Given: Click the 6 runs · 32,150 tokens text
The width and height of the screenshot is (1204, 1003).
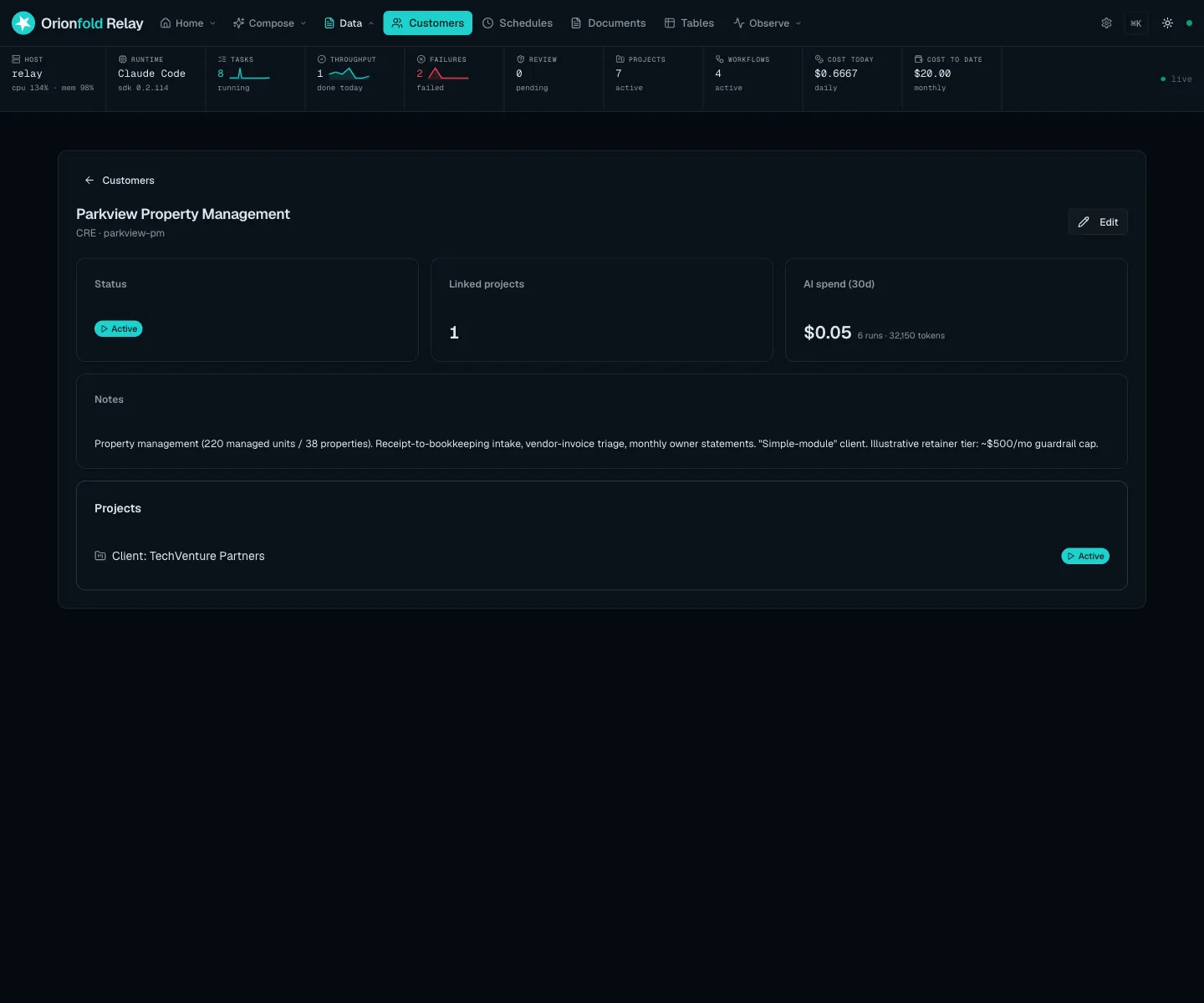Looking at the screenshot, I should 901,336.
